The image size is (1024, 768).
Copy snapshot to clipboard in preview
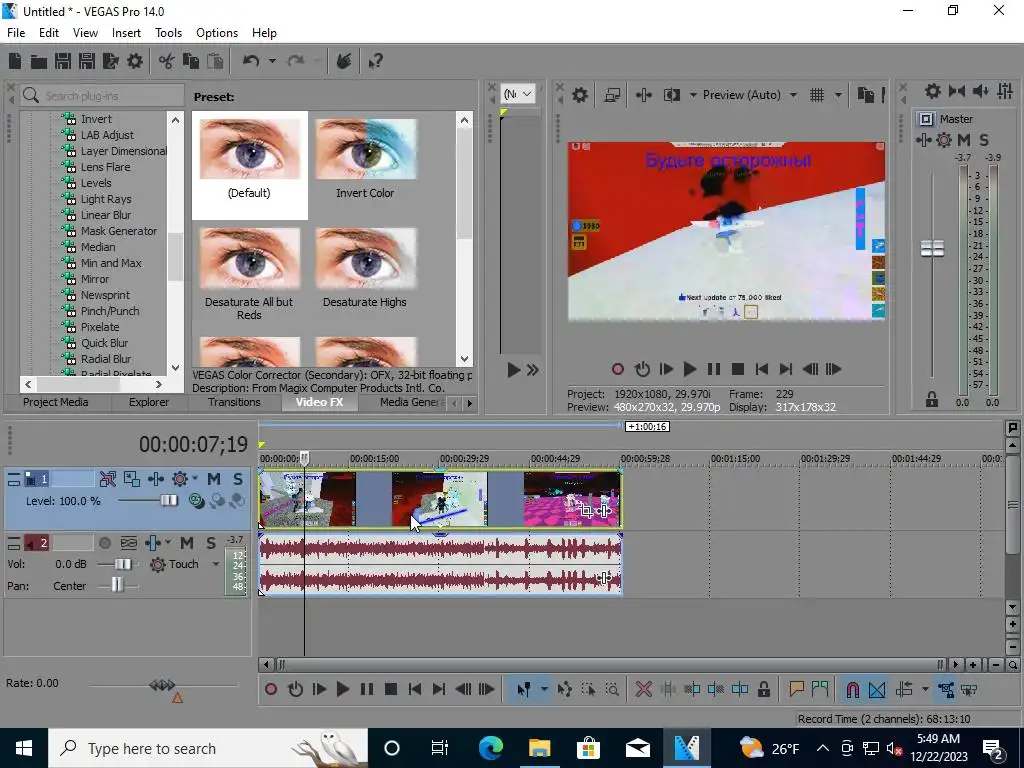[x=865, y=95]
